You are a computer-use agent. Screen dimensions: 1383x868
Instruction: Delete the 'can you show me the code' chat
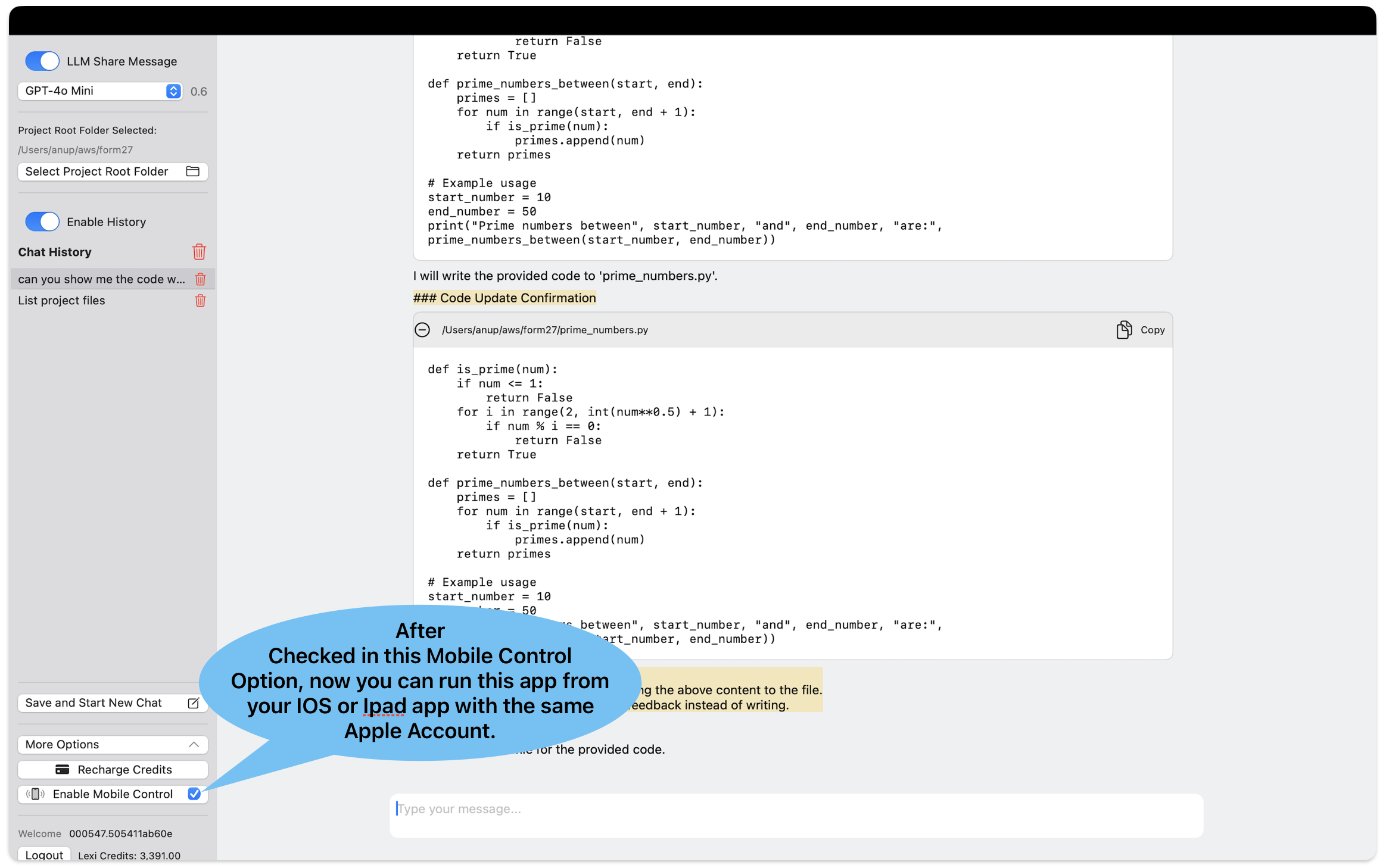point(200,279)
